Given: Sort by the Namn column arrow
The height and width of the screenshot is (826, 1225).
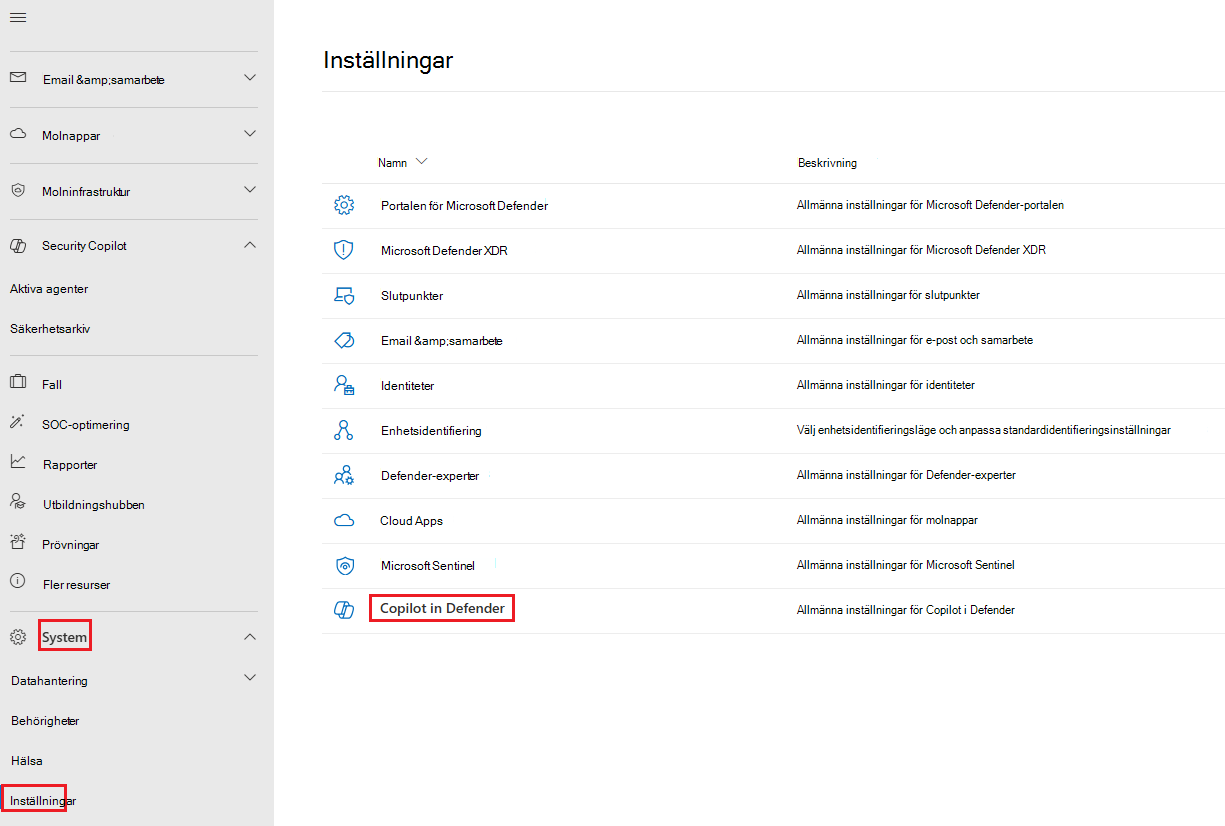Looking at the screenshot, I should point(421,162).
